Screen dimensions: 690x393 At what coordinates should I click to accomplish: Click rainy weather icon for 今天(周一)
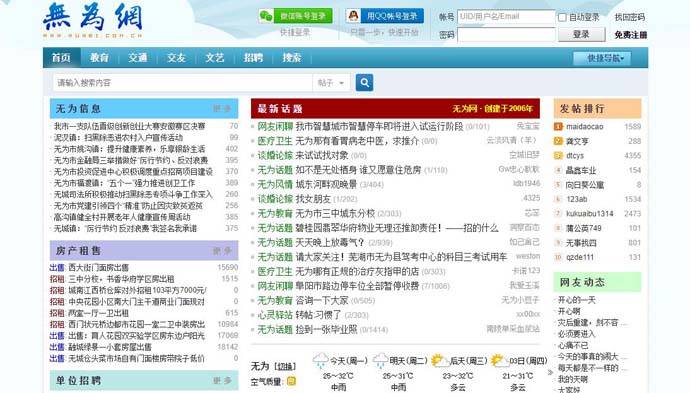tap(321, 361)
